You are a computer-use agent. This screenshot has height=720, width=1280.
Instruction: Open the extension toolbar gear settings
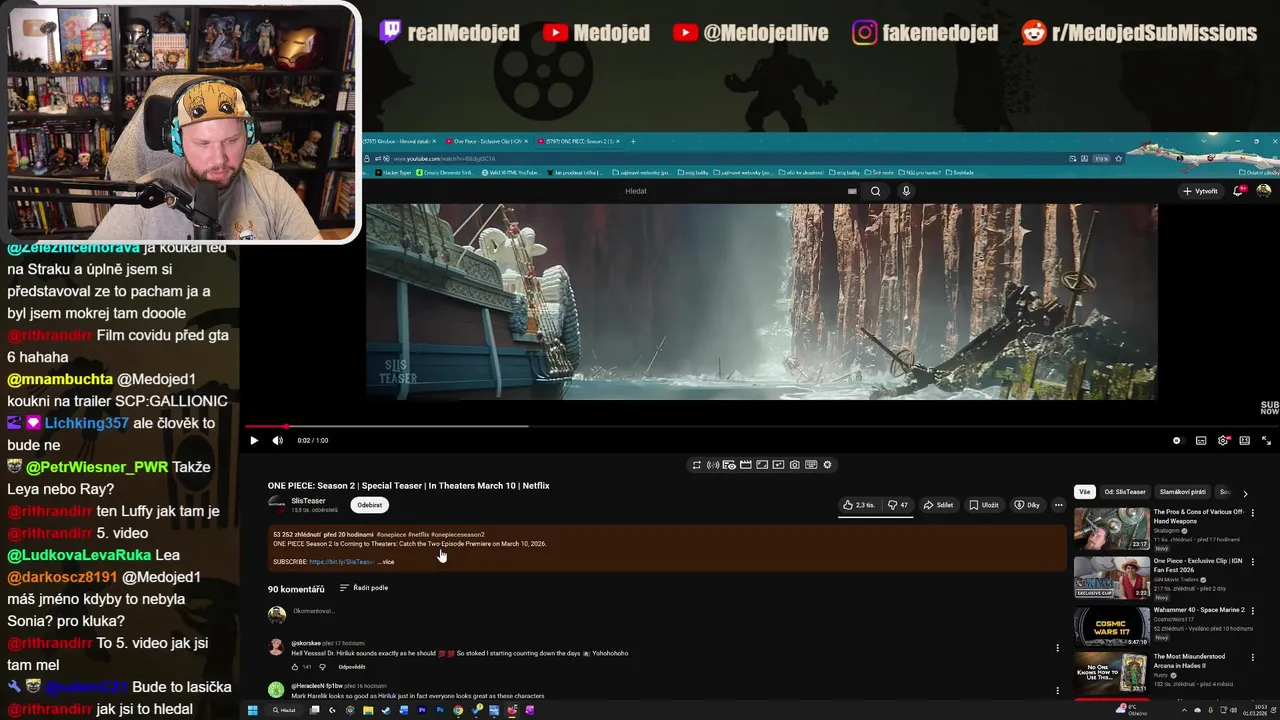(827, 465)
